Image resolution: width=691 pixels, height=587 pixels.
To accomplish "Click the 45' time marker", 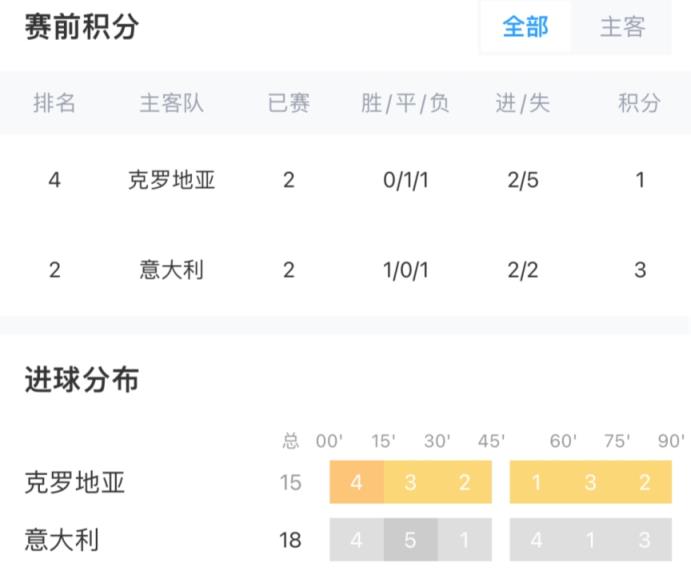I will [490, 441].
